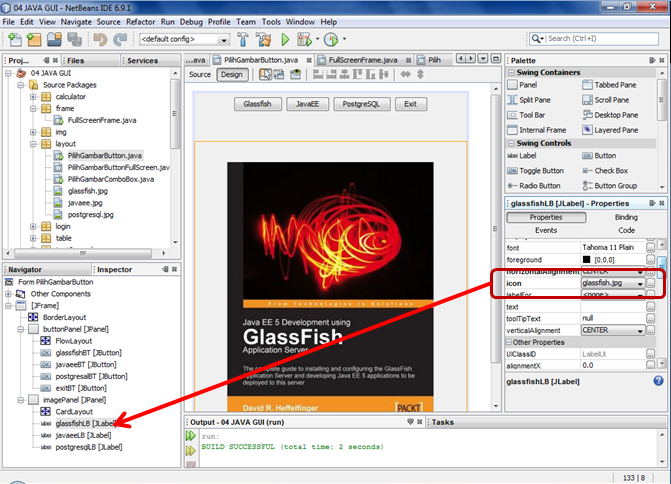This screenshot has height=484, width=671.
Task: Select Layered Pane in the palette
Action: (x=610, y=130)
